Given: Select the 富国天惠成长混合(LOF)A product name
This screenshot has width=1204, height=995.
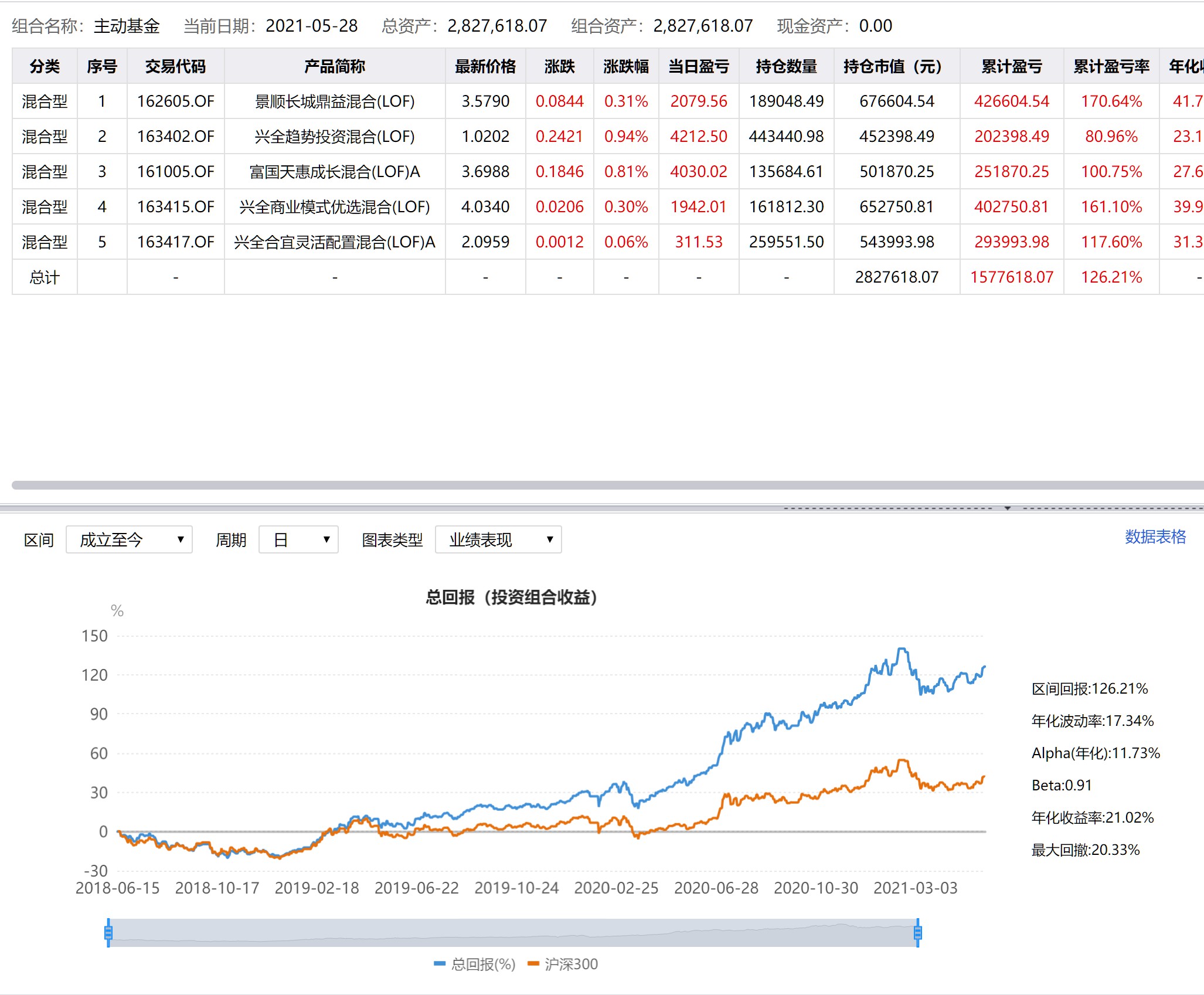Looking at the screenshot, I should pyautogui.click(x=335, y=172).
